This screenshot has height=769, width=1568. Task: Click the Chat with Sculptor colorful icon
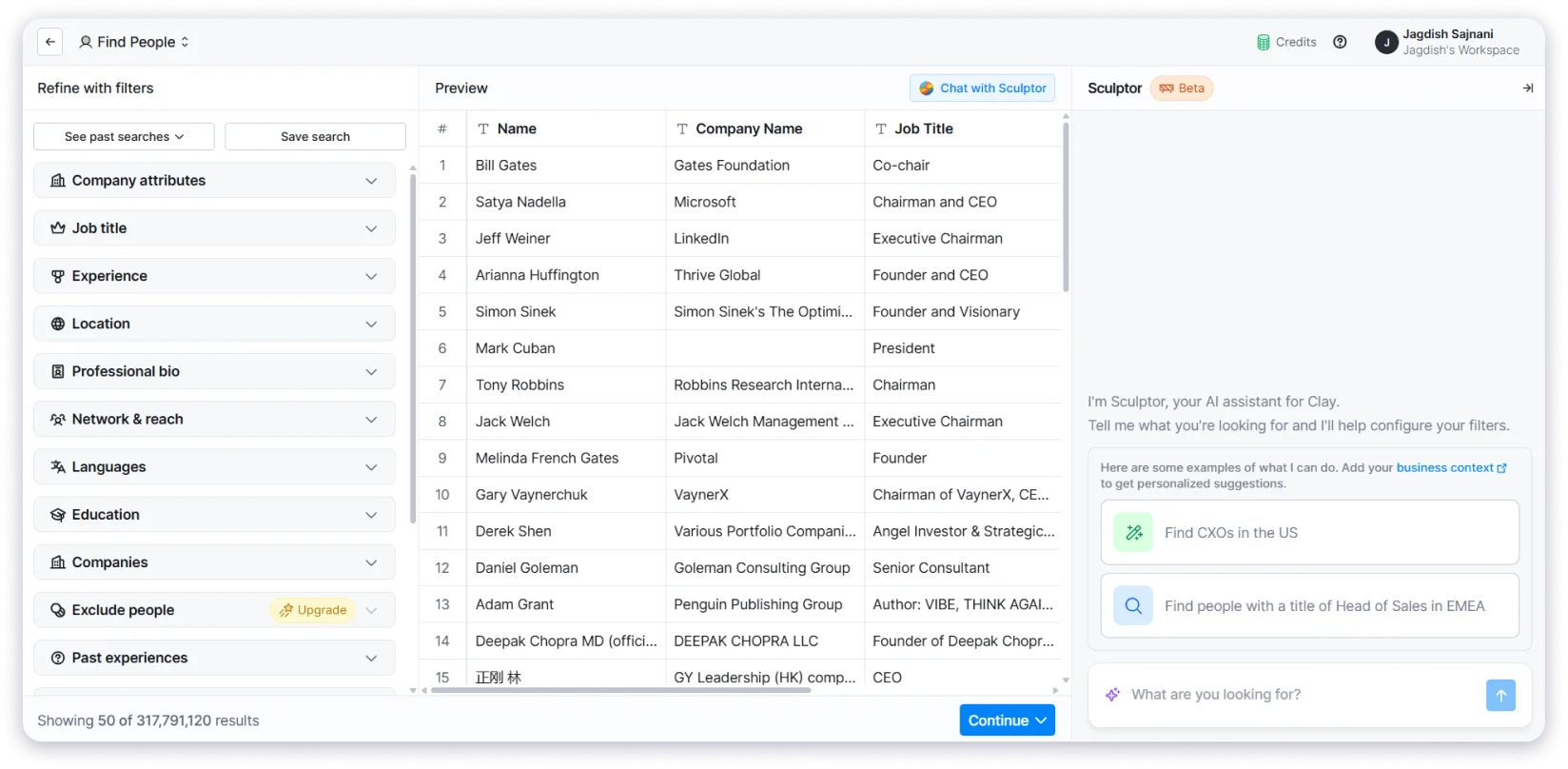click(927, 89)
